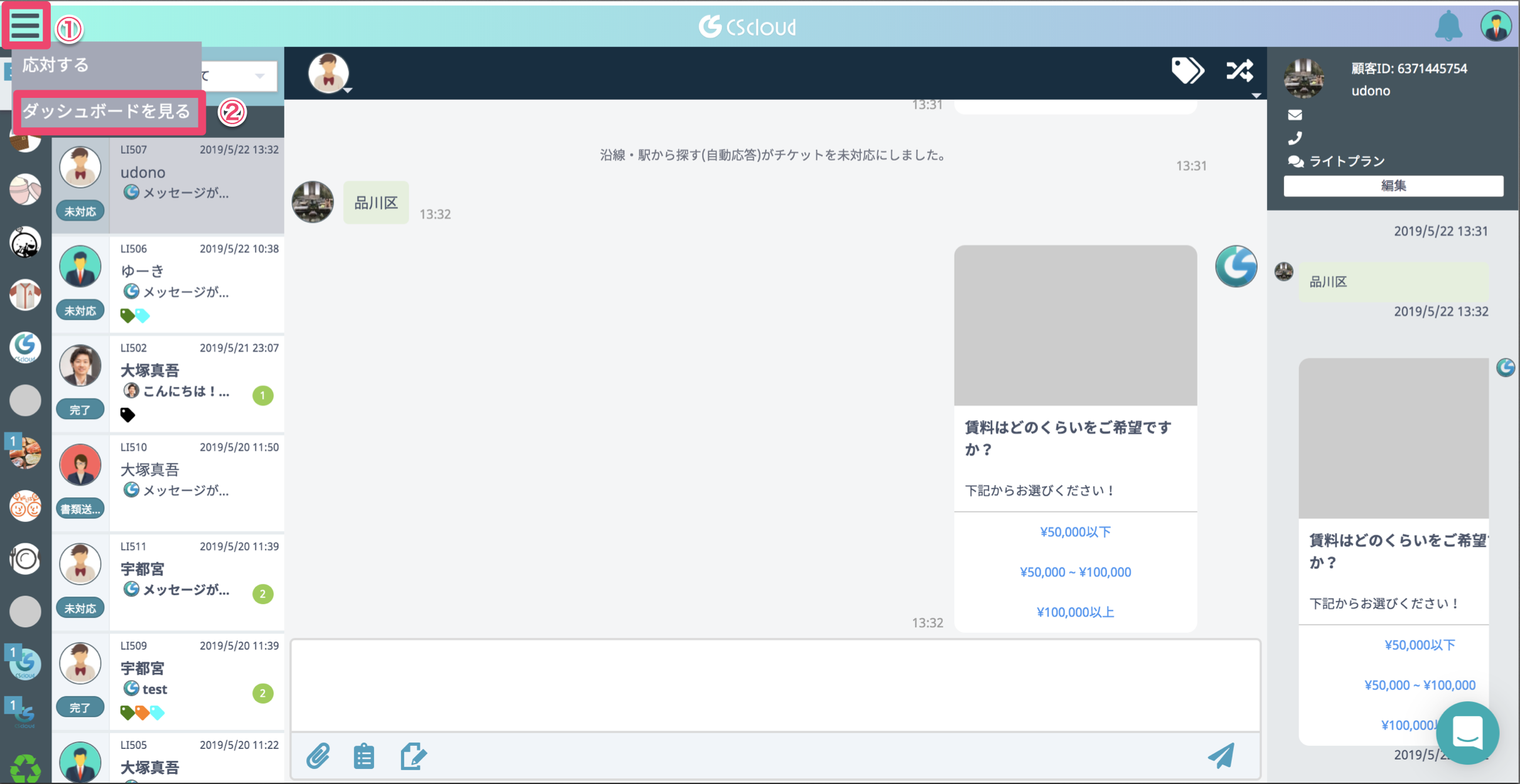1520x784 pixels.
Task: Select sidebar account with baseball jersey icon
Action: (x=25, y=295)
